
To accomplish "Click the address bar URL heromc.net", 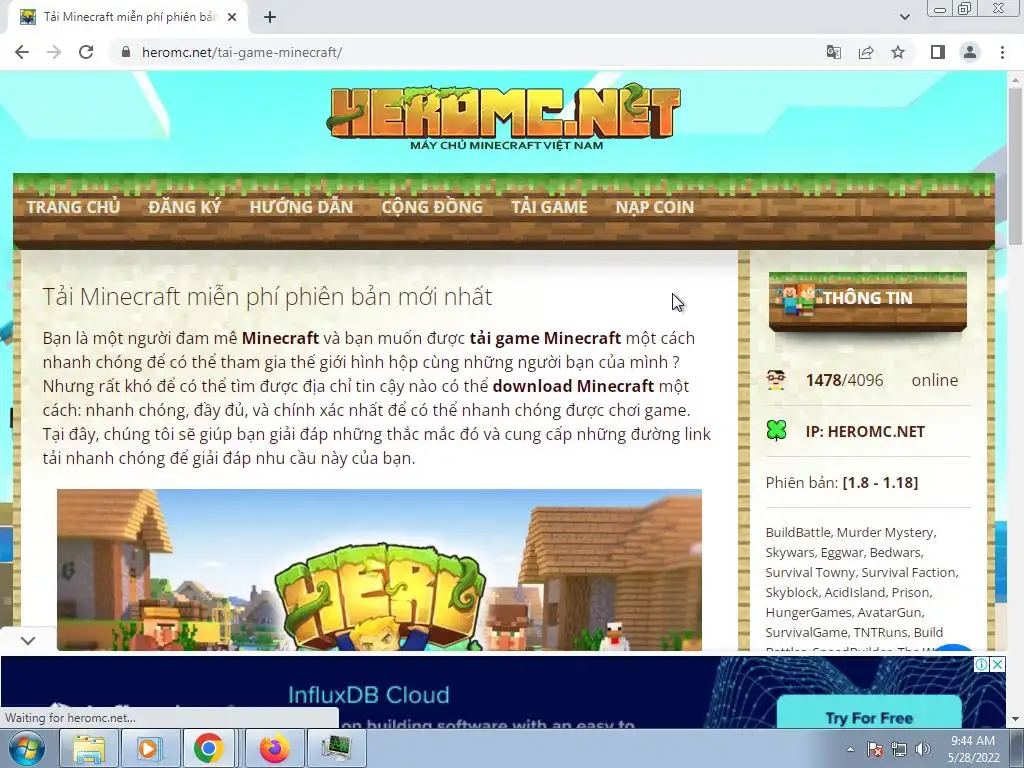I will pyautogui.click(x=242, y=52).
